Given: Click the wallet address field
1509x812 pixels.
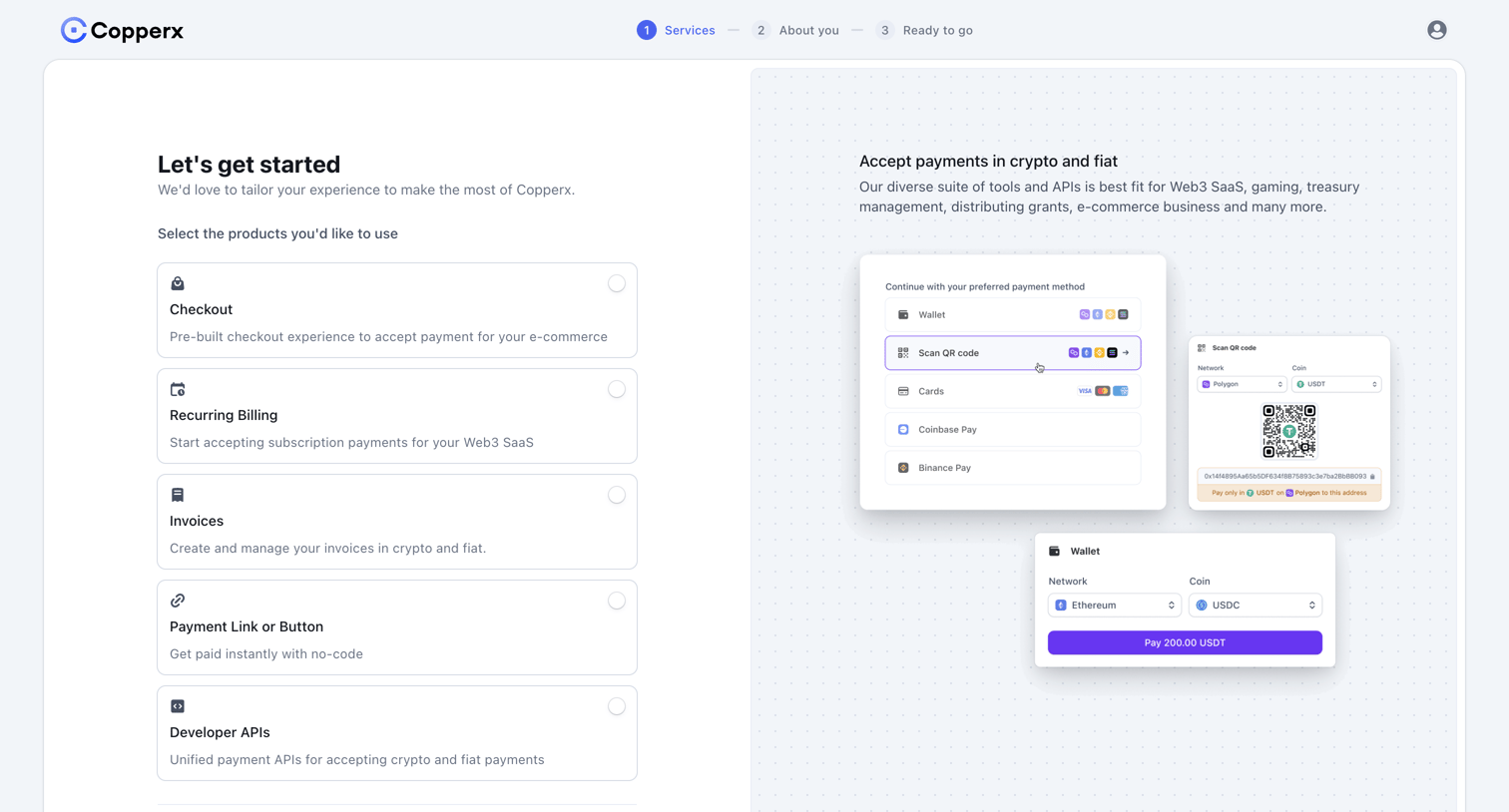Looking at the screenshot, I should click(x=1289, y=476).
